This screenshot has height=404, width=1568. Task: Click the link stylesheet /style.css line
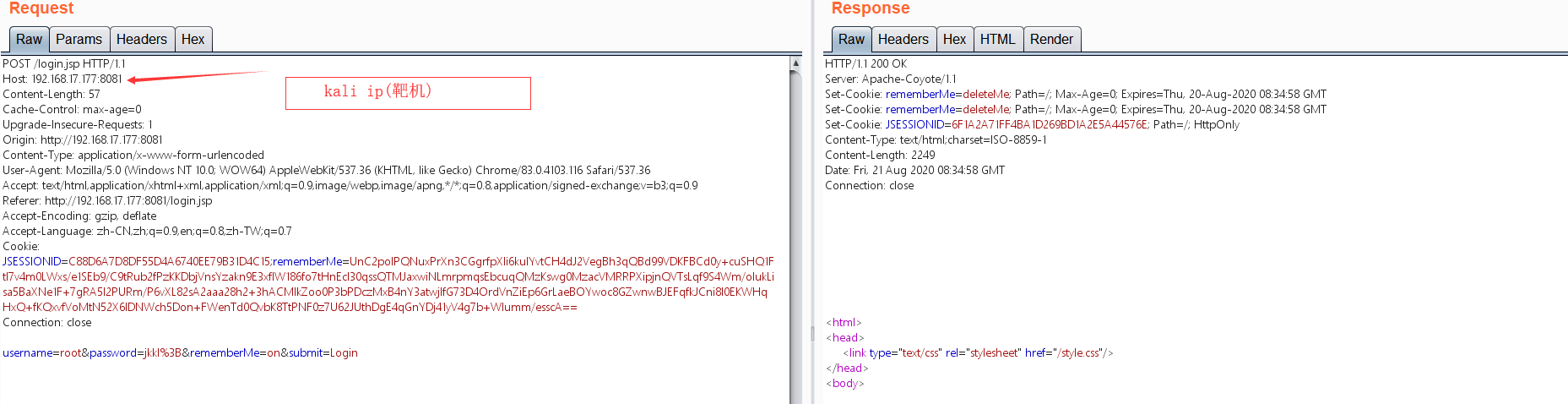pyautogui.click(x=978, y=352)
